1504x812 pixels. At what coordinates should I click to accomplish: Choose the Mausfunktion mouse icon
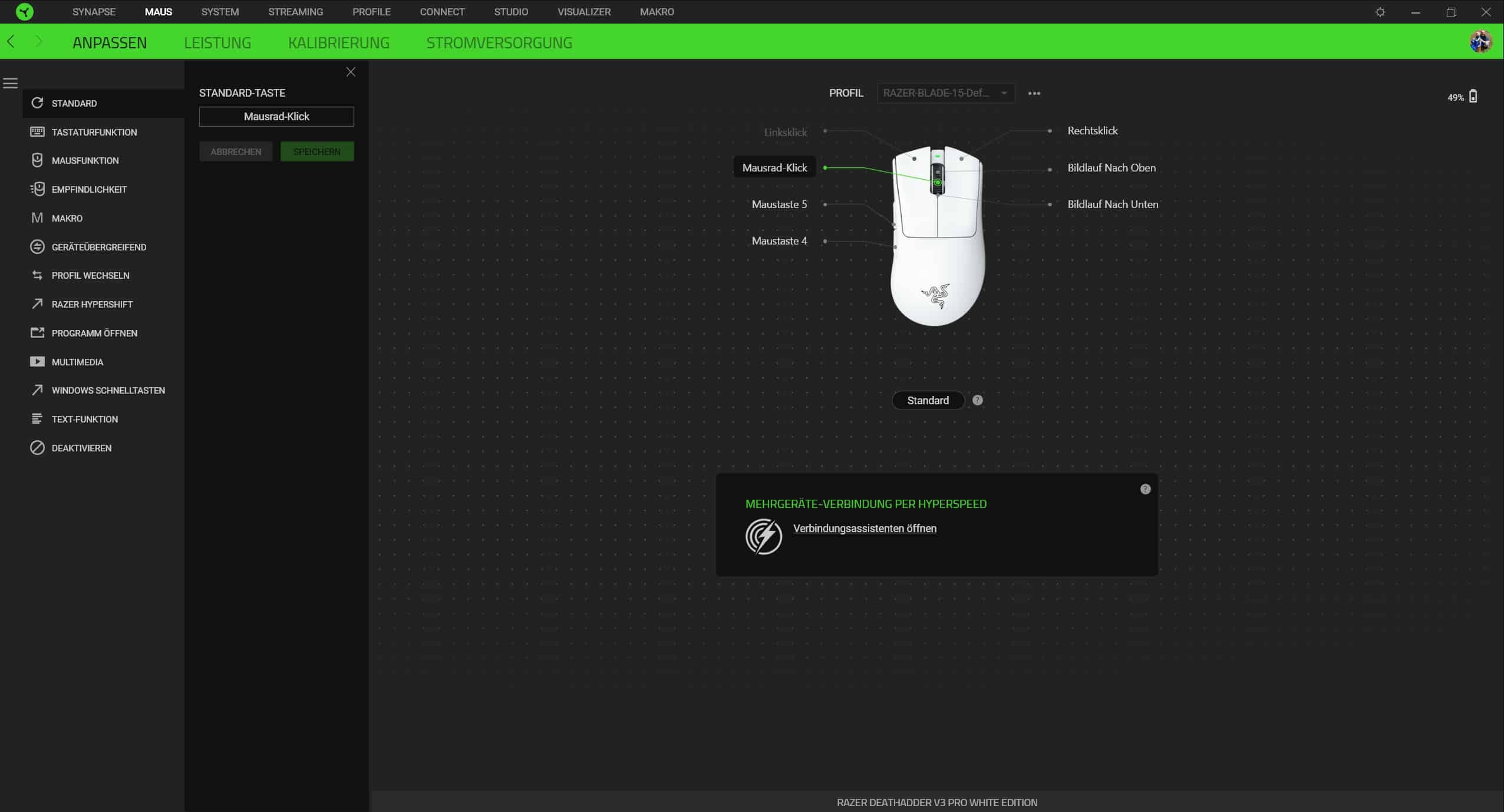point(37,160)
